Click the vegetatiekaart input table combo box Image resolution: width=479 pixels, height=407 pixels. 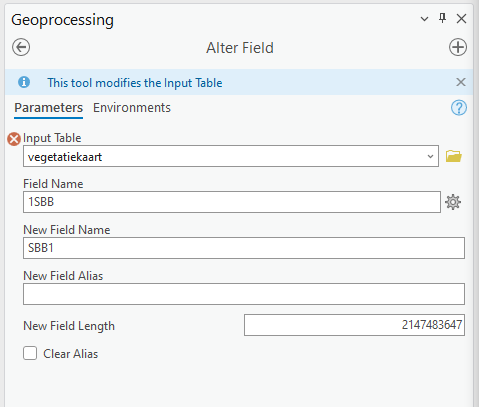pos(231,156)
